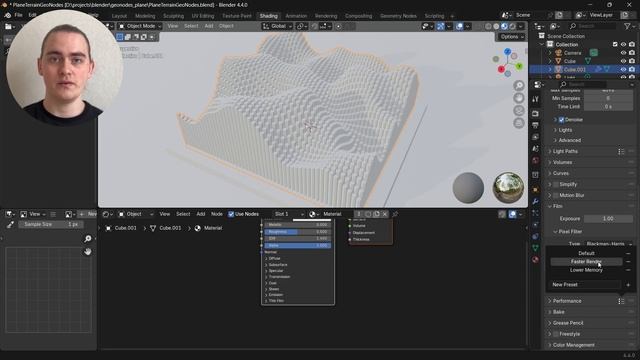640x360 pixels.
Task: Click the viewport pan hand icon
Action: [519, 98]
